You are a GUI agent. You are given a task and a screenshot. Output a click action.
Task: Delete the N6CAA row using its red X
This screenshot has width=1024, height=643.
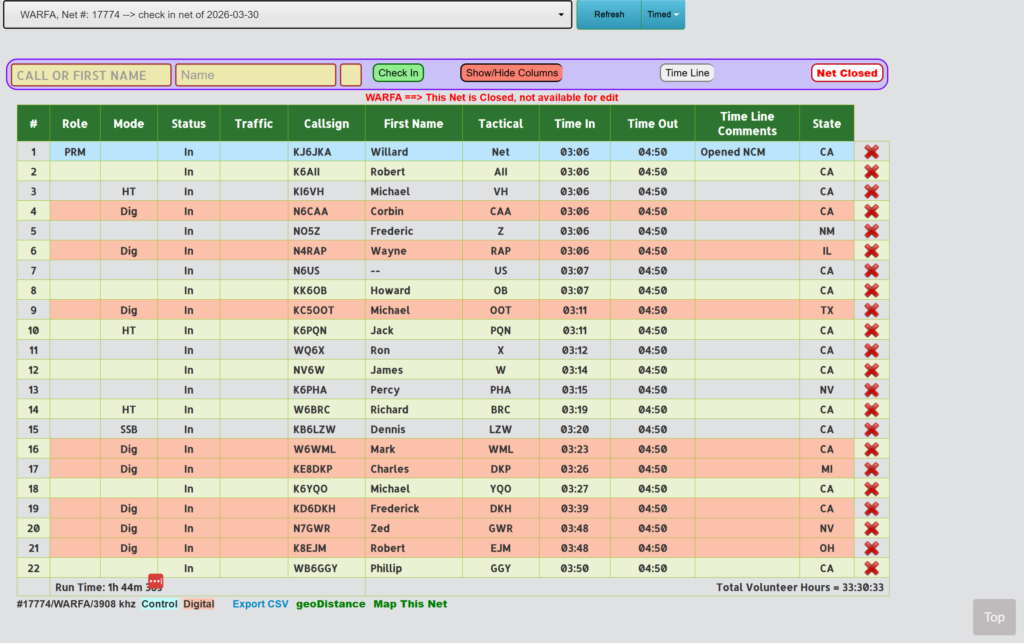(871, 211)
